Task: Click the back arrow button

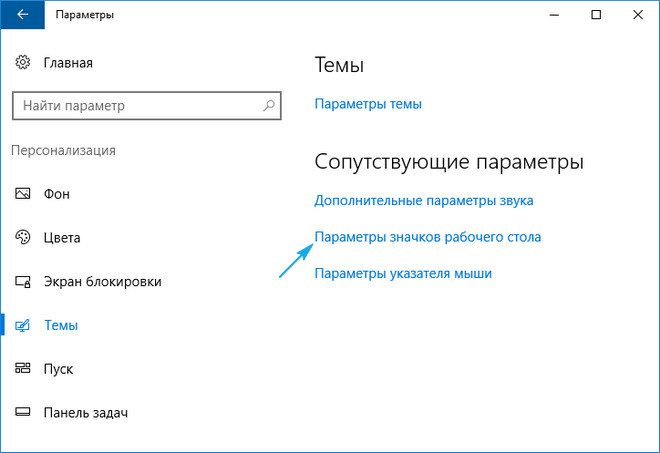Action: 22,15
